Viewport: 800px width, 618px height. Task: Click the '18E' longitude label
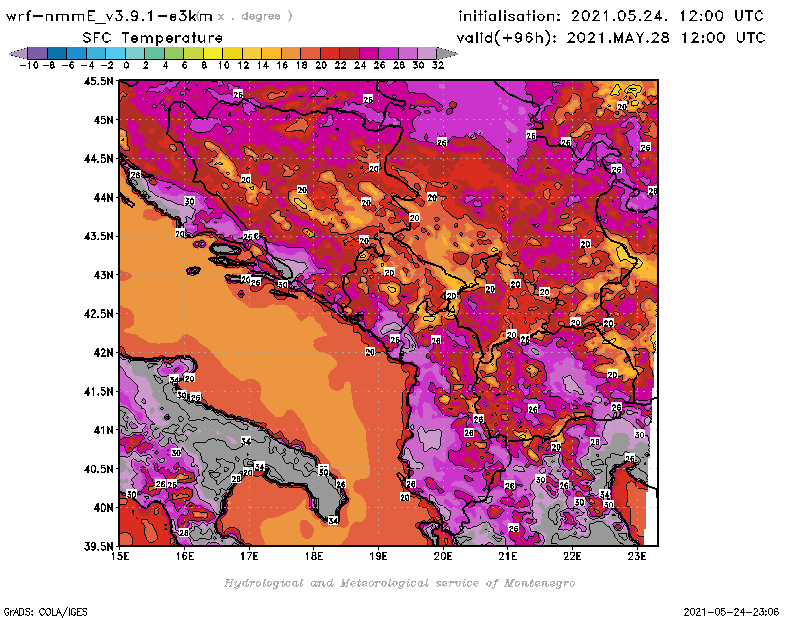(314, 556)
